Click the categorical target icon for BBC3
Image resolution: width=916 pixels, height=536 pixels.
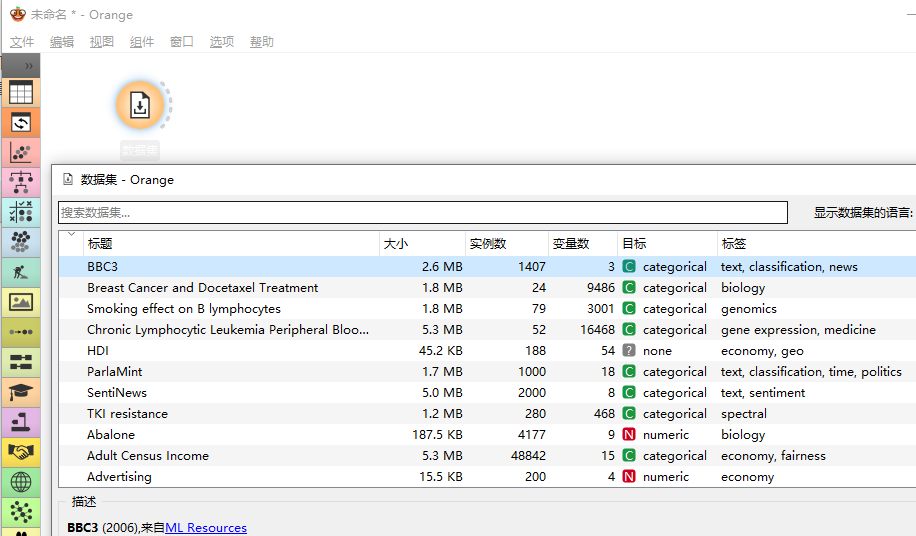coord(629,267)
